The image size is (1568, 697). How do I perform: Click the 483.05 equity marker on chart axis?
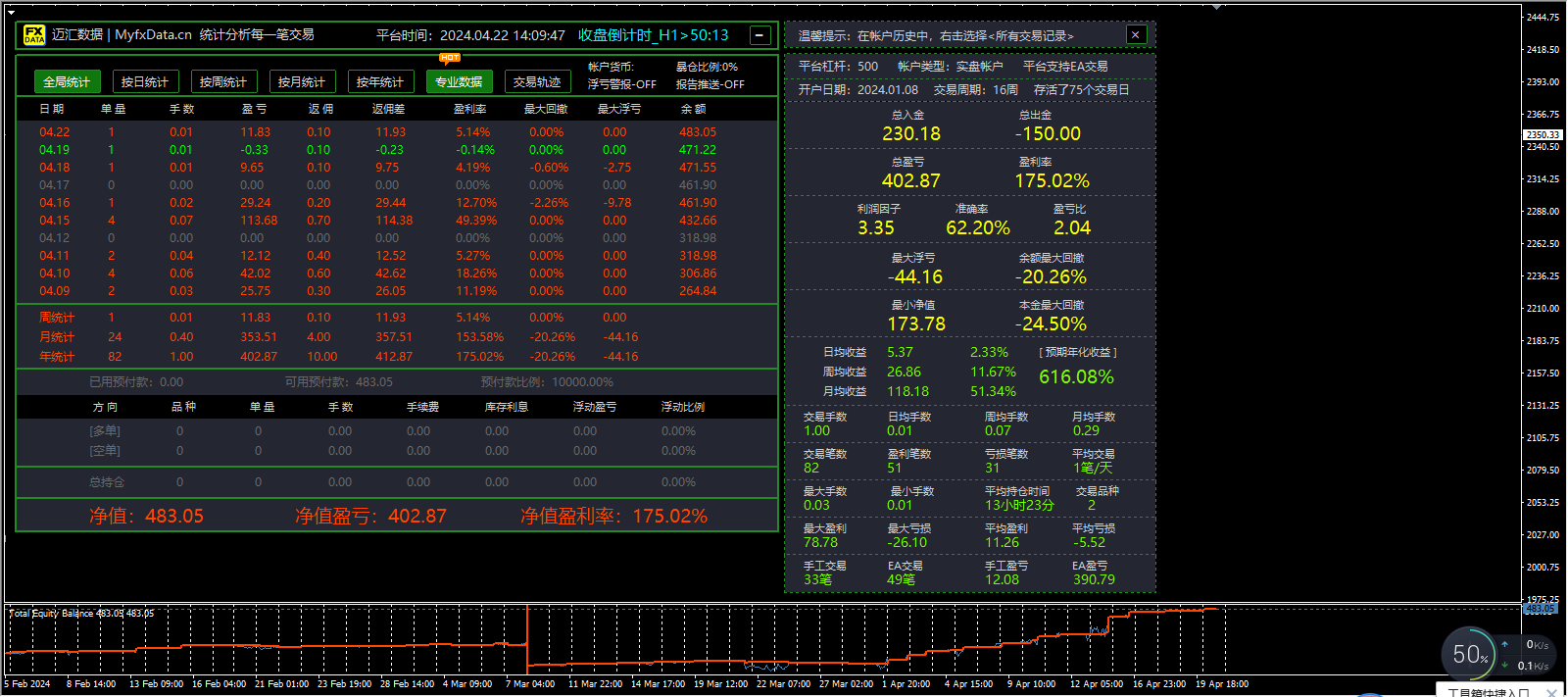(x=1542, y=609)
